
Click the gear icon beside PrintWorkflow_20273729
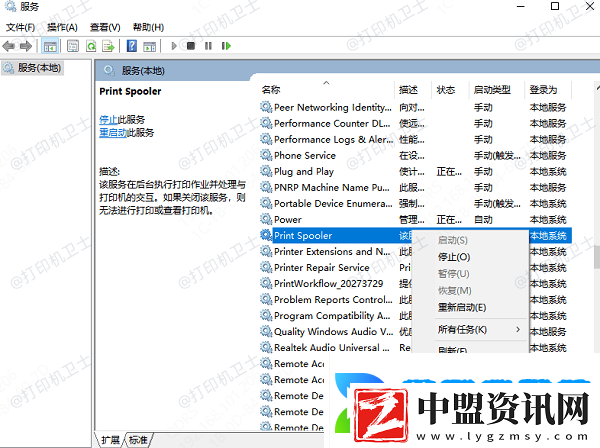pos(266,283)
